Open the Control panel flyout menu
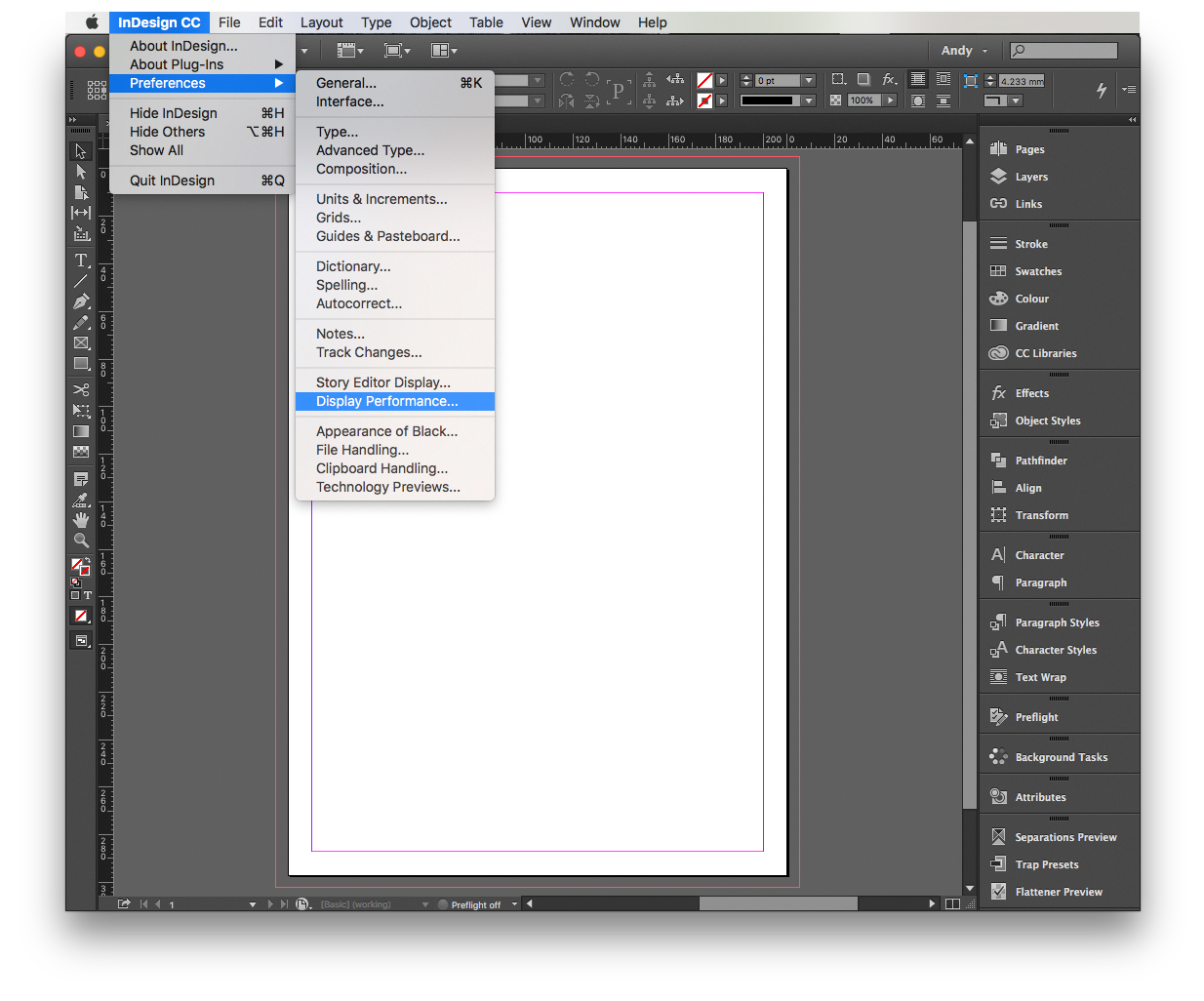The width and height of the screenshot is (1204, 1001). tap(1128, 89)
